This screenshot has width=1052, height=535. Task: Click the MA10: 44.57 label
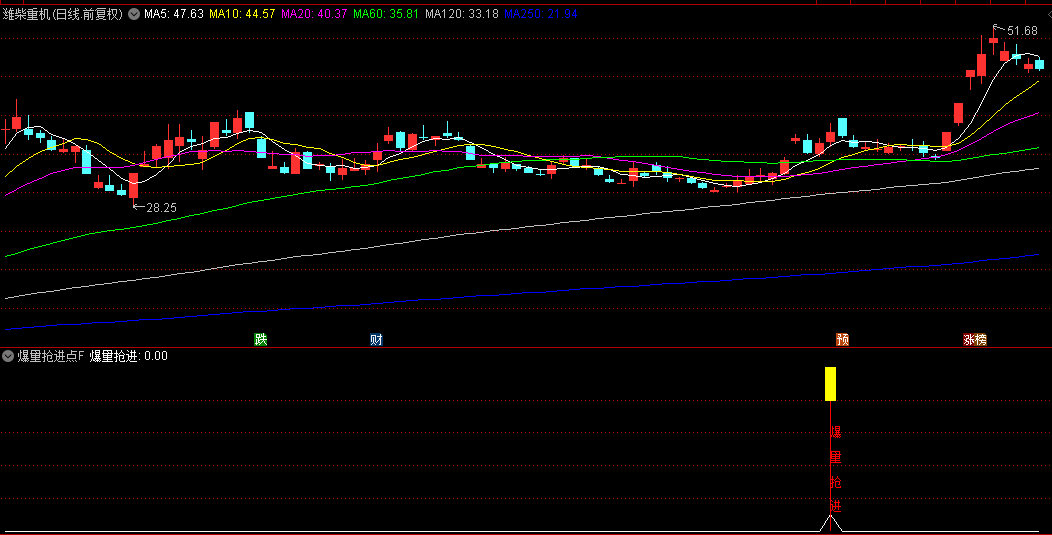tap(242, 14)
